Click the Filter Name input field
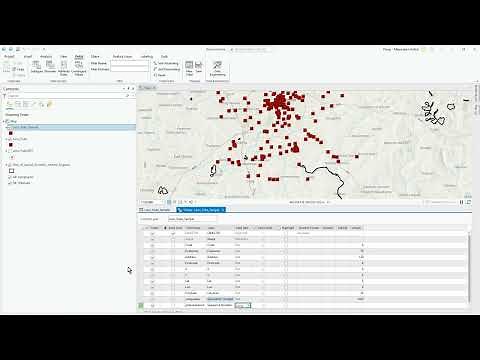Image resolution: width=480 pixels, height=360 pixels. (129, 63)
